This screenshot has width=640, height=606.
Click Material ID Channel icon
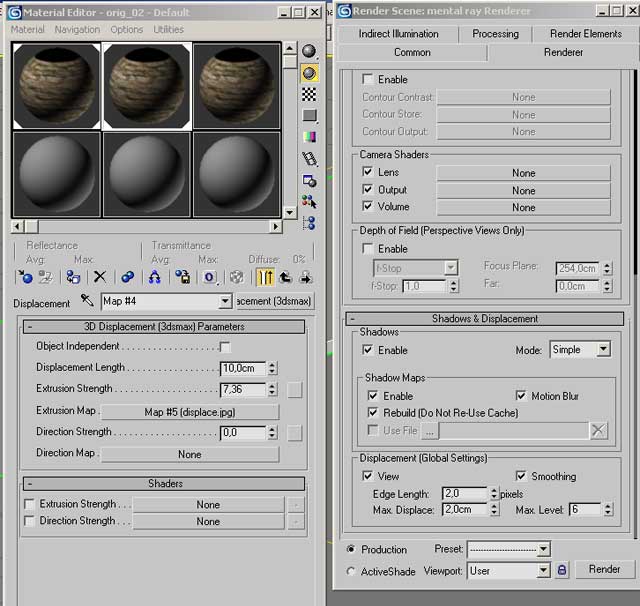(x=209, y=277)
